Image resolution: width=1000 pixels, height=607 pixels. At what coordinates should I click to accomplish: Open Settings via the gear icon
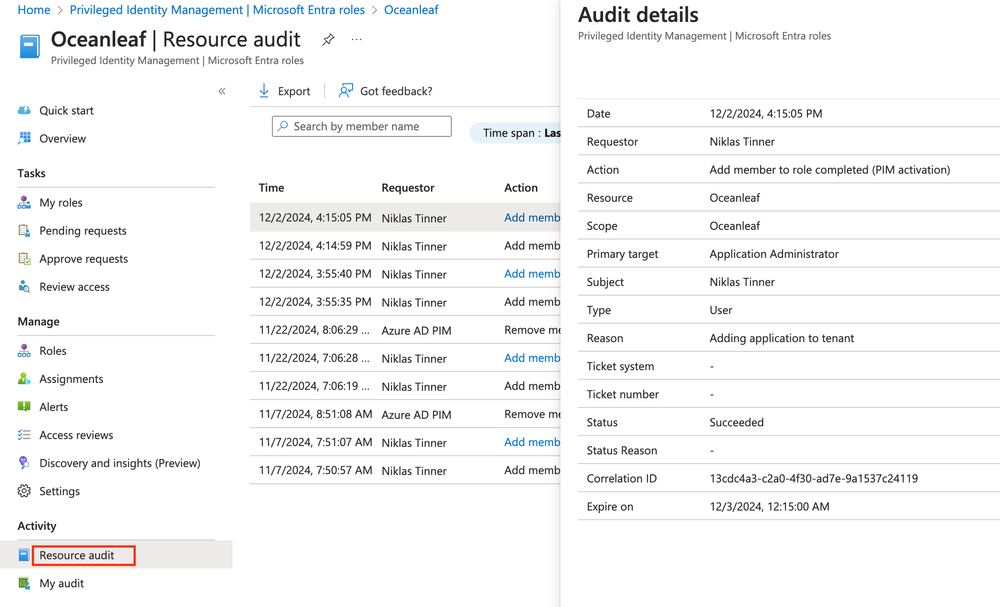pos(23,490)
